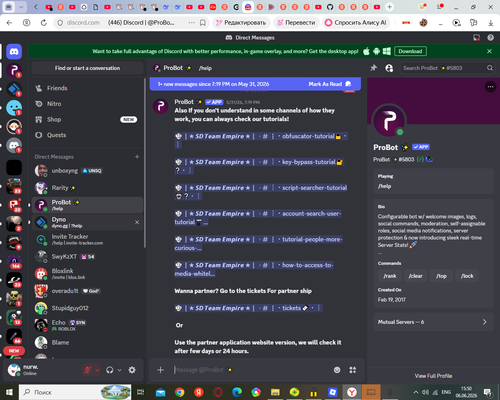Open Find or start a conversation field

coord(87,68)
